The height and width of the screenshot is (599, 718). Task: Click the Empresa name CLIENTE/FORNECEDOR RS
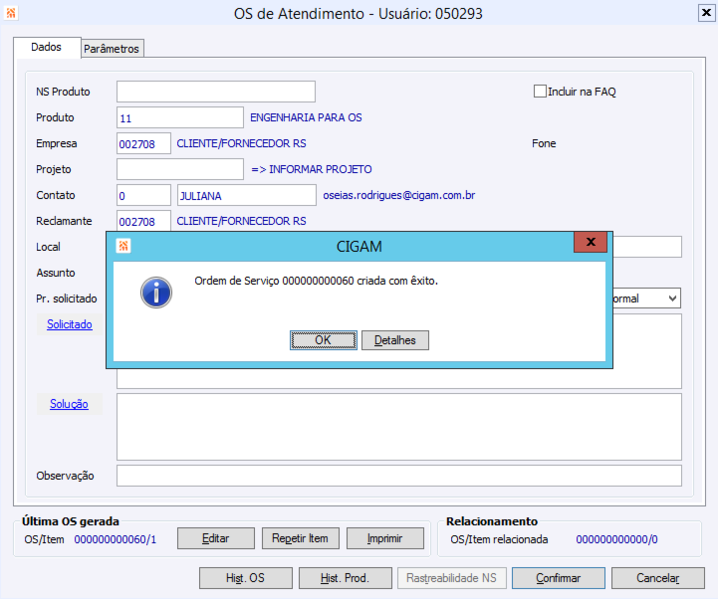(241, 143)
